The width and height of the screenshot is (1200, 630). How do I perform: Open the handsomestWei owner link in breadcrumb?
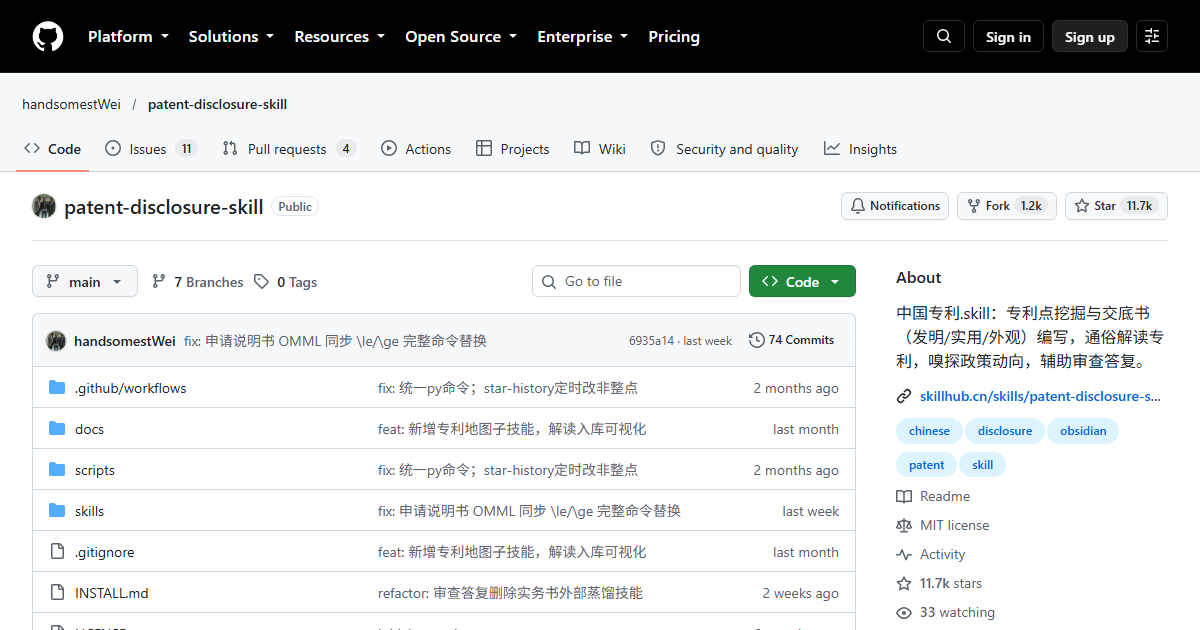(72, 104)
